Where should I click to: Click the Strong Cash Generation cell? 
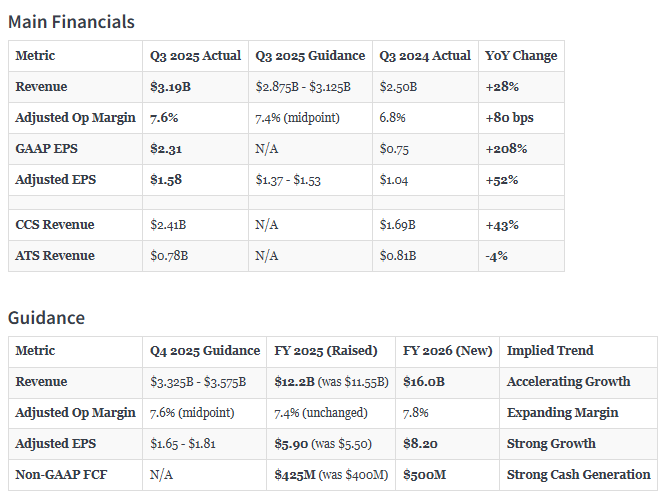click(x=578, y=475)
